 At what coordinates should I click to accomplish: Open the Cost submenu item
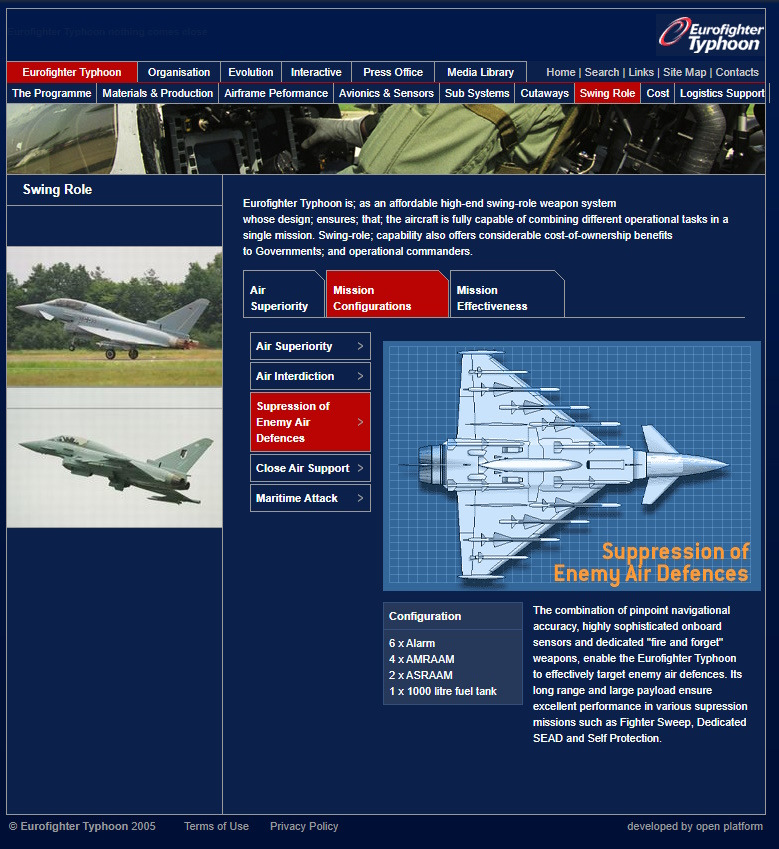[x=658, y=93]
